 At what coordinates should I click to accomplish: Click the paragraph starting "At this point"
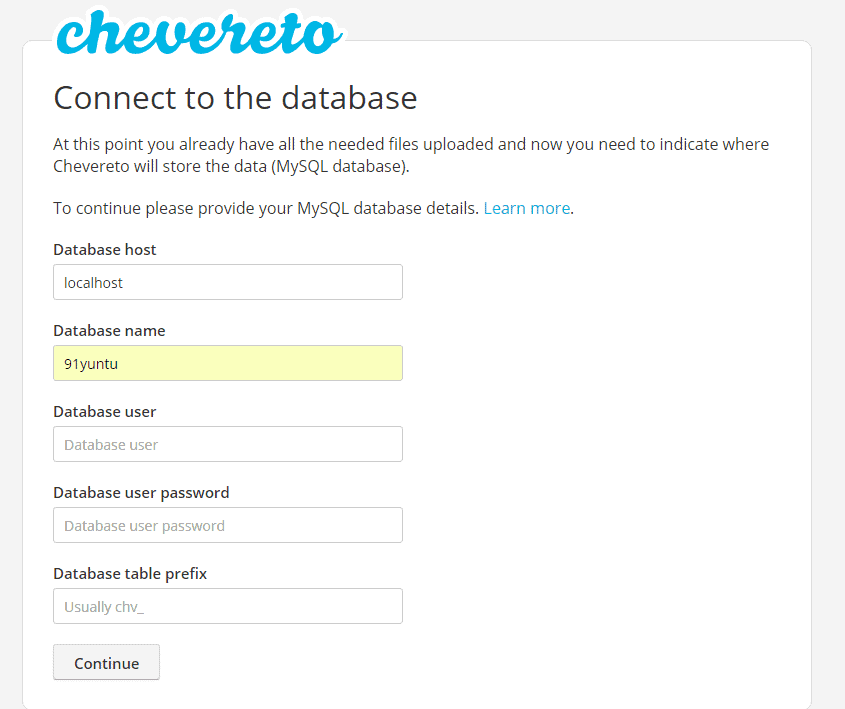coord(411,155)
